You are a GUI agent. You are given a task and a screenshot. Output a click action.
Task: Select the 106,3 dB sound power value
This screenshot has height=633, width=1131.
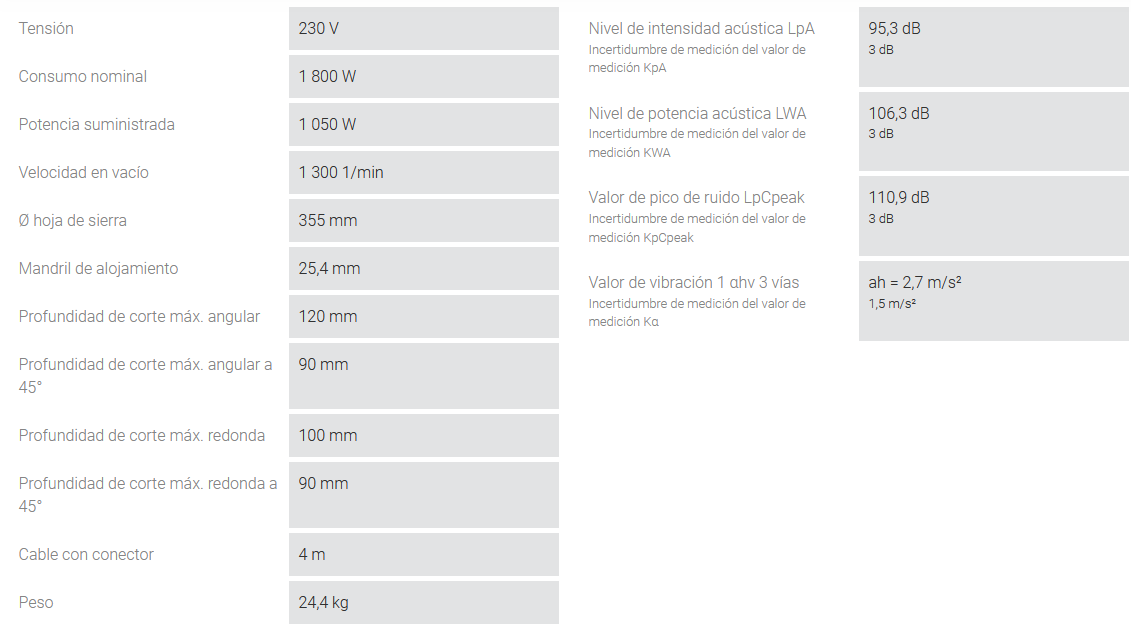tap(899, 114)
